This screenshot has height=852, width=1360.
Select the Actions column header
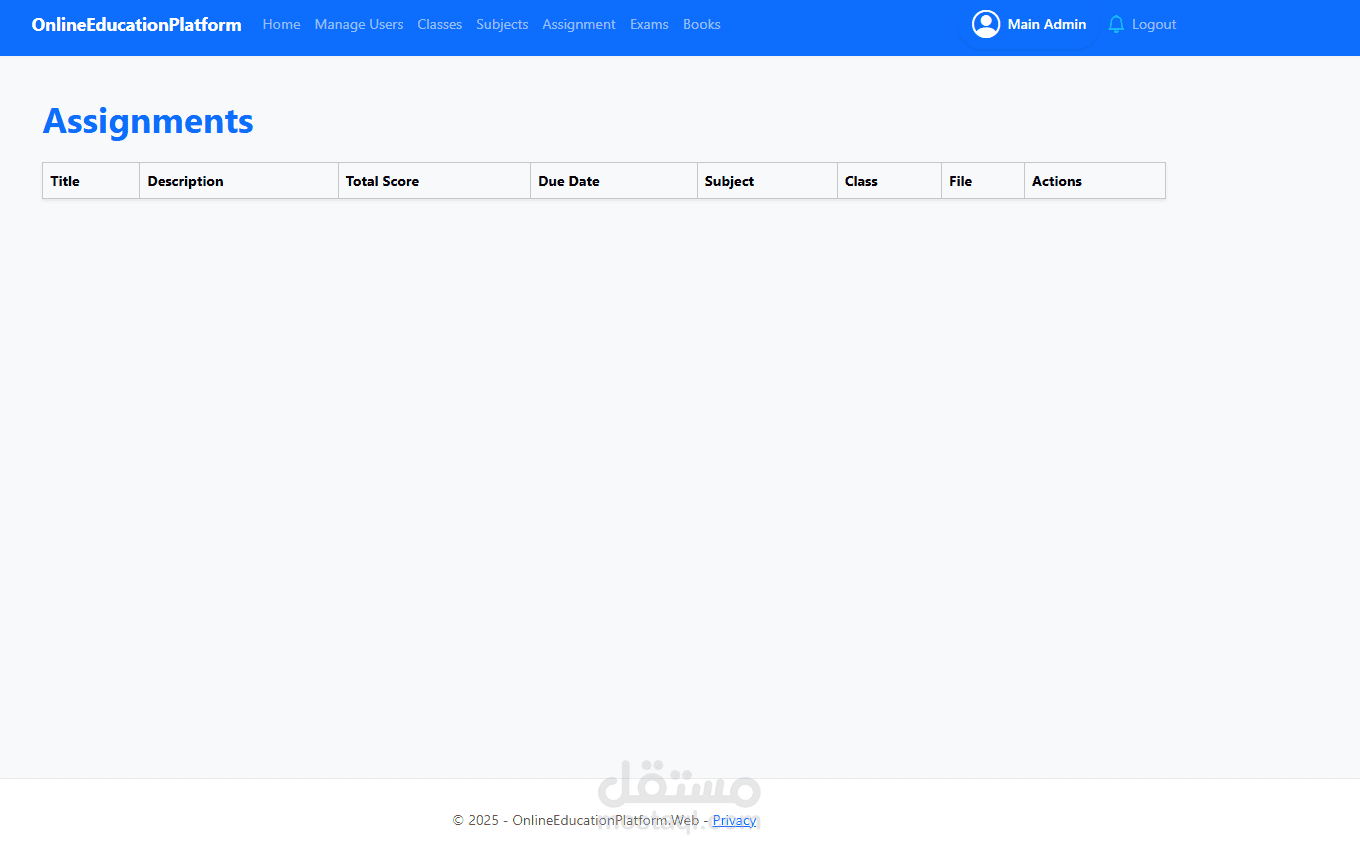click(x=1095, y=181)
